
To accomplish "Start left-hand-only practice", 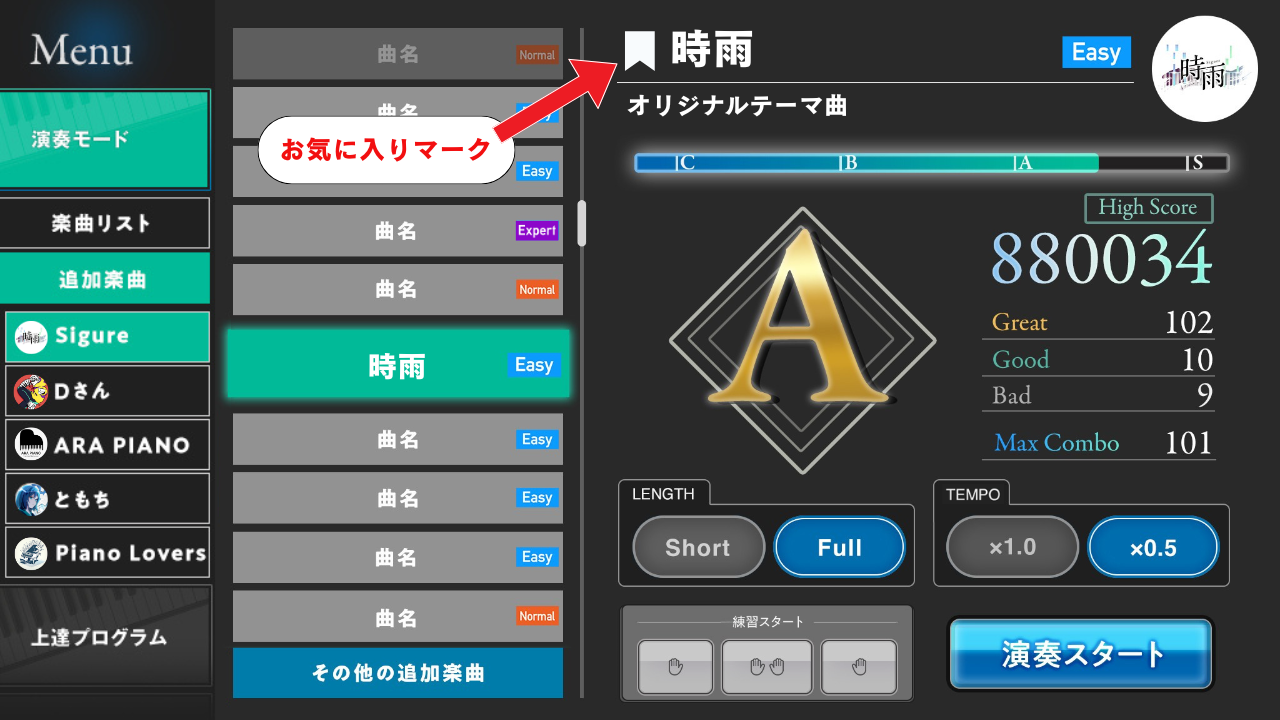I will pyautogui.click(x=676, y=667).
